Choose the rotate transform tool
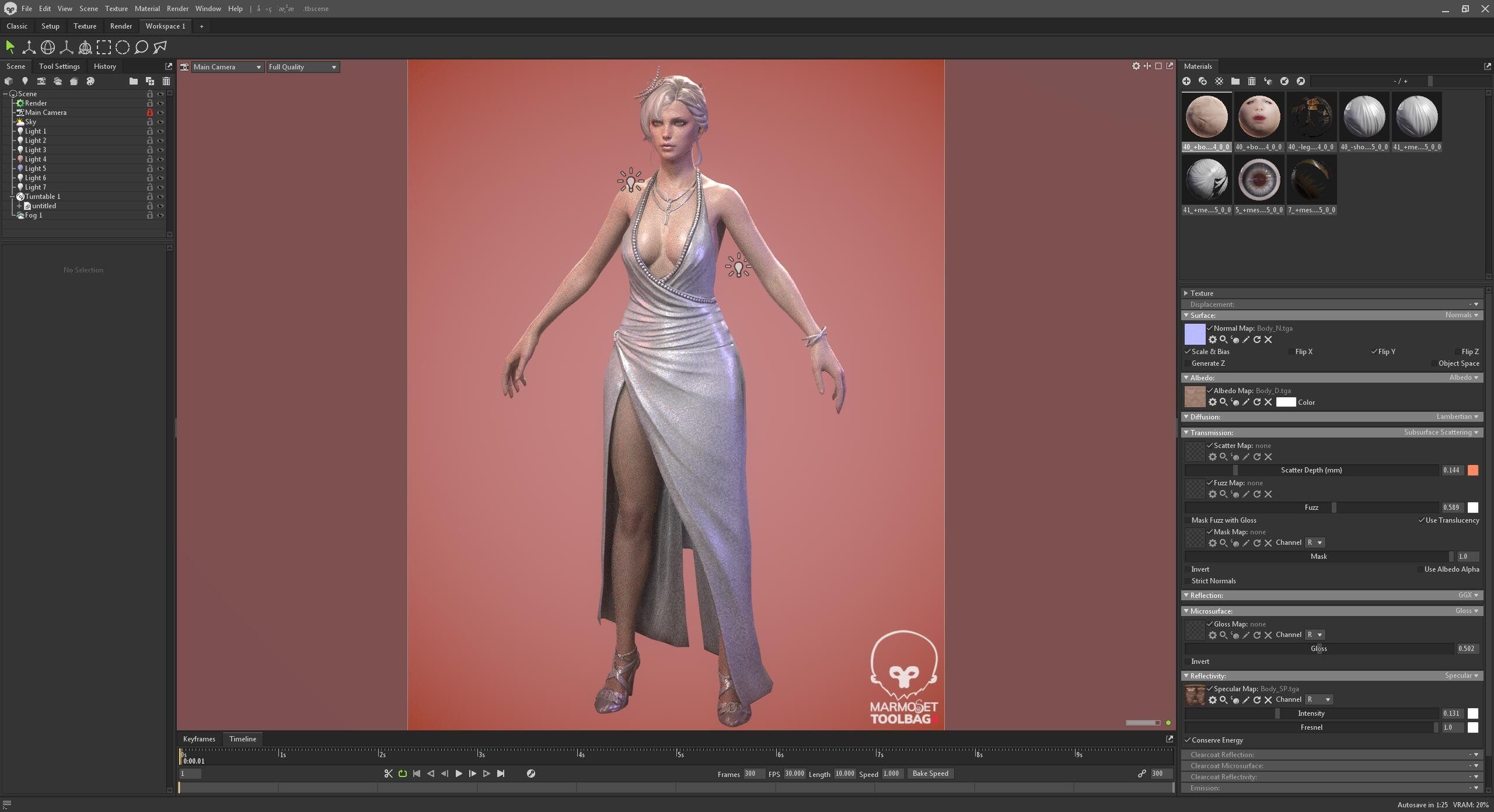 [x=48, y=47]
